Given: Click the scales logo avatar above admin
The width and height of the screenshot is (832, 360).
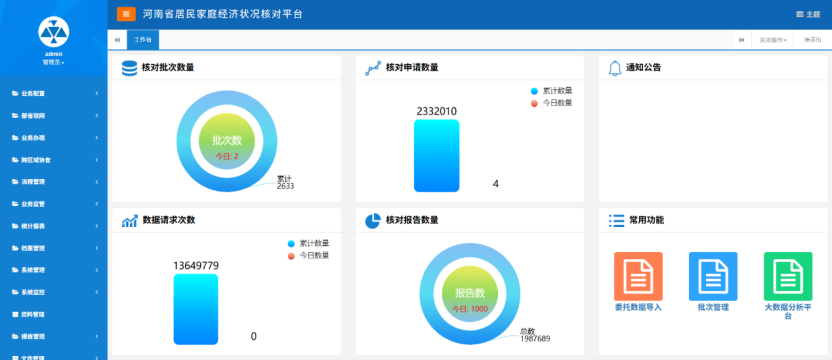Looking at the screenshot, I should coord(54,31).
